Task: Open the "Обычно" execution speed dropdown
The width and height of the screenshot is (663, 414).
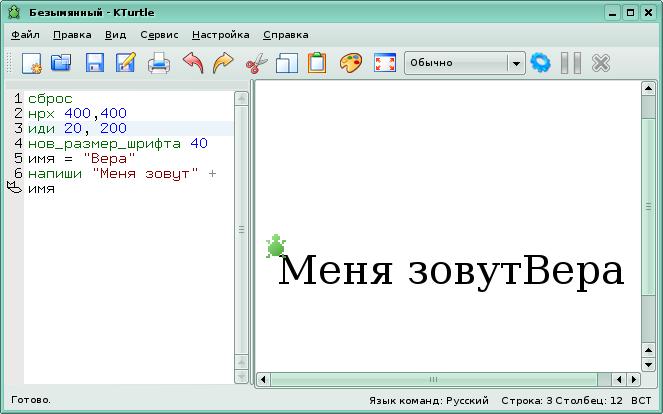Action: click(x=455, y=63)
